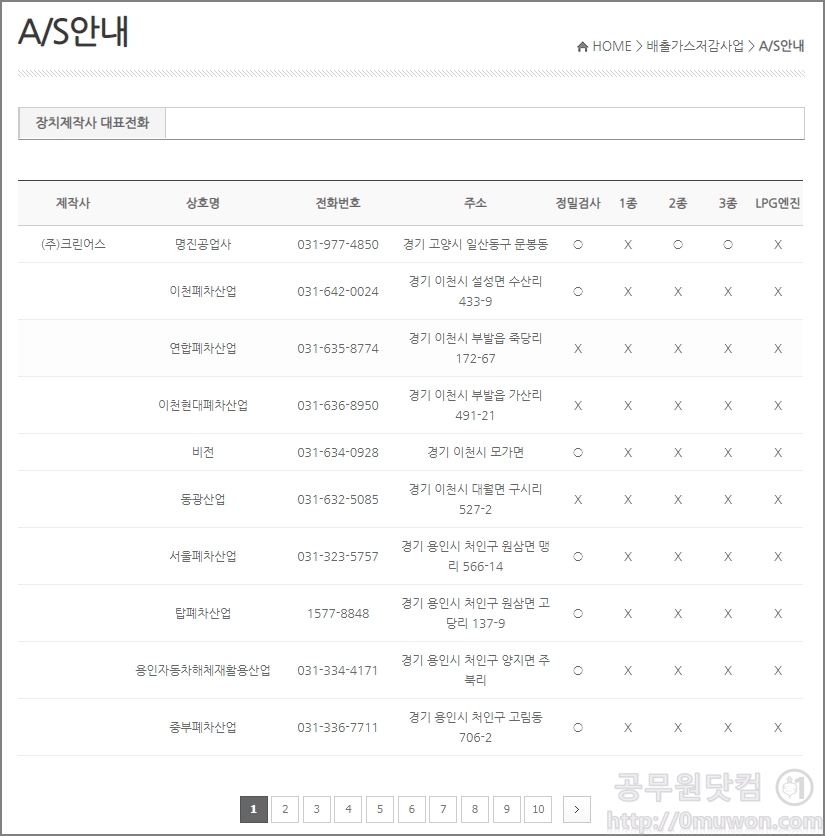Click address 경기 용인시 처인구 양지면 주북리
The height and width of the screenshot is (836, 825).
pos(475,670)
